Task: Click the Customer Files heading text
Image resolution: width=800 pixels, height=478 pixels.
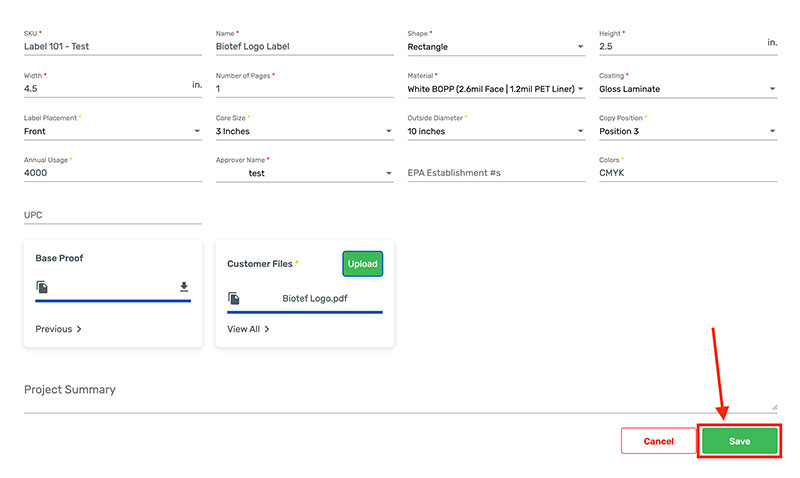Action: click(260, 264)
